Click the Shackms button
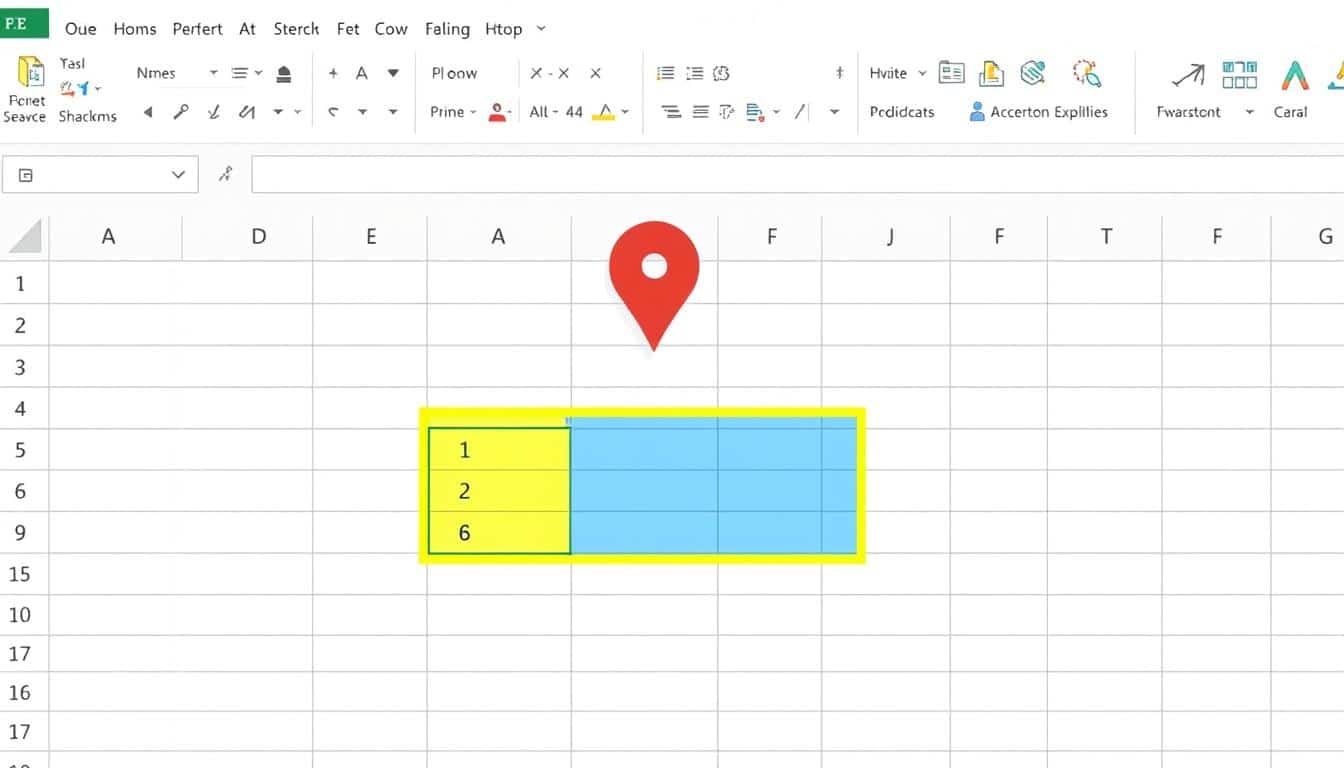This screenshot has width=1344, height=768. [87, 116]
